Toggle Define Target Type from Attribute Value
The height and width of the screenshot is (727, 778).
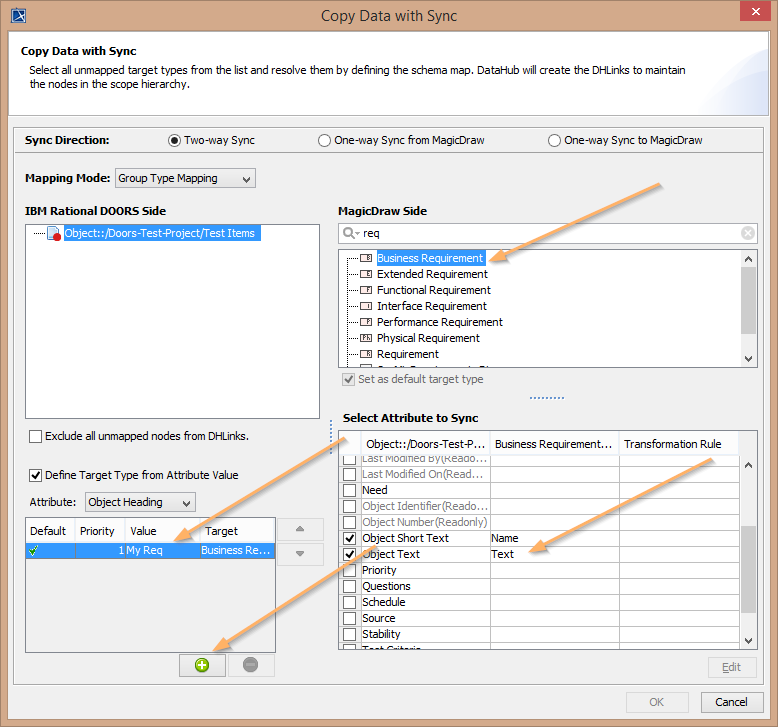[x=35, y=475]
